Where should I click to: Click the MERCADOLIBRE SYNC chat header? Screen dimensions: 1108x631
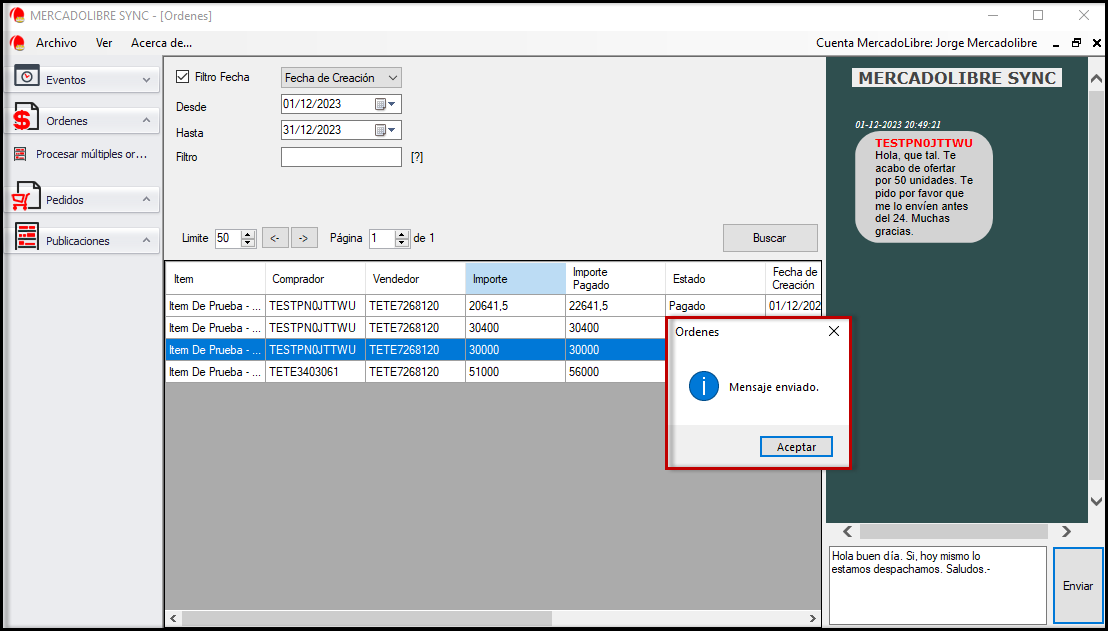957,78
